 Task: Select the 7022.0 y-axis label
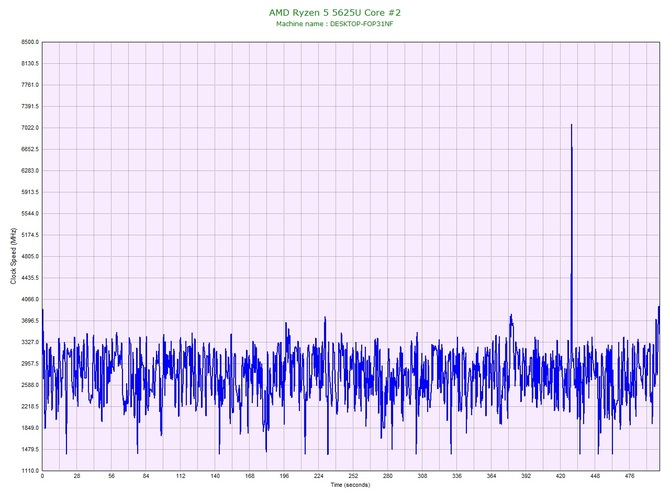point(29,128)
